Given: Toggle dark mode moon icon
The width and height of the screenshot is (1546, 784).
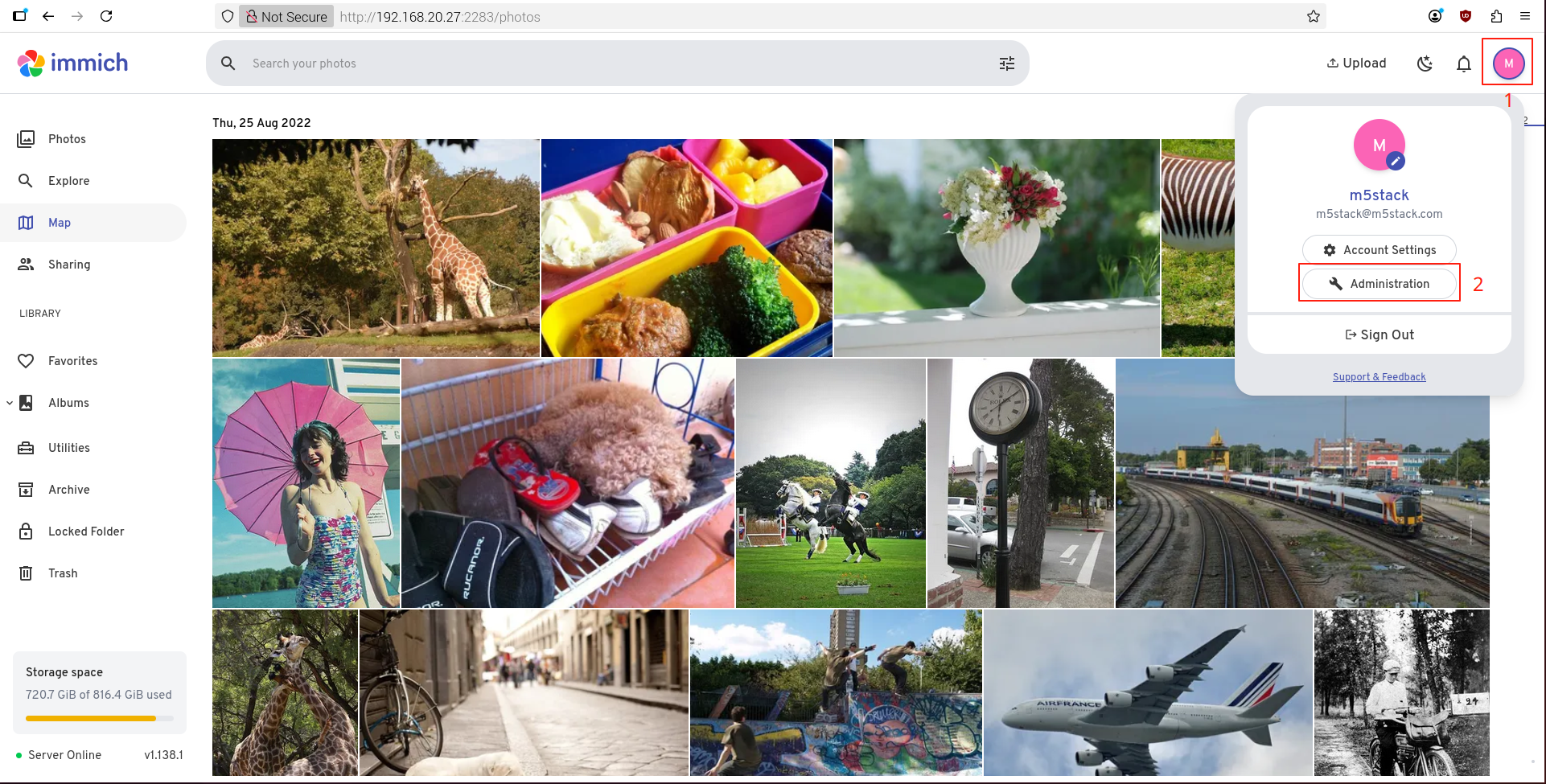Looking at the screenshot, I should pyautogui.click(x=1425, y=64).
